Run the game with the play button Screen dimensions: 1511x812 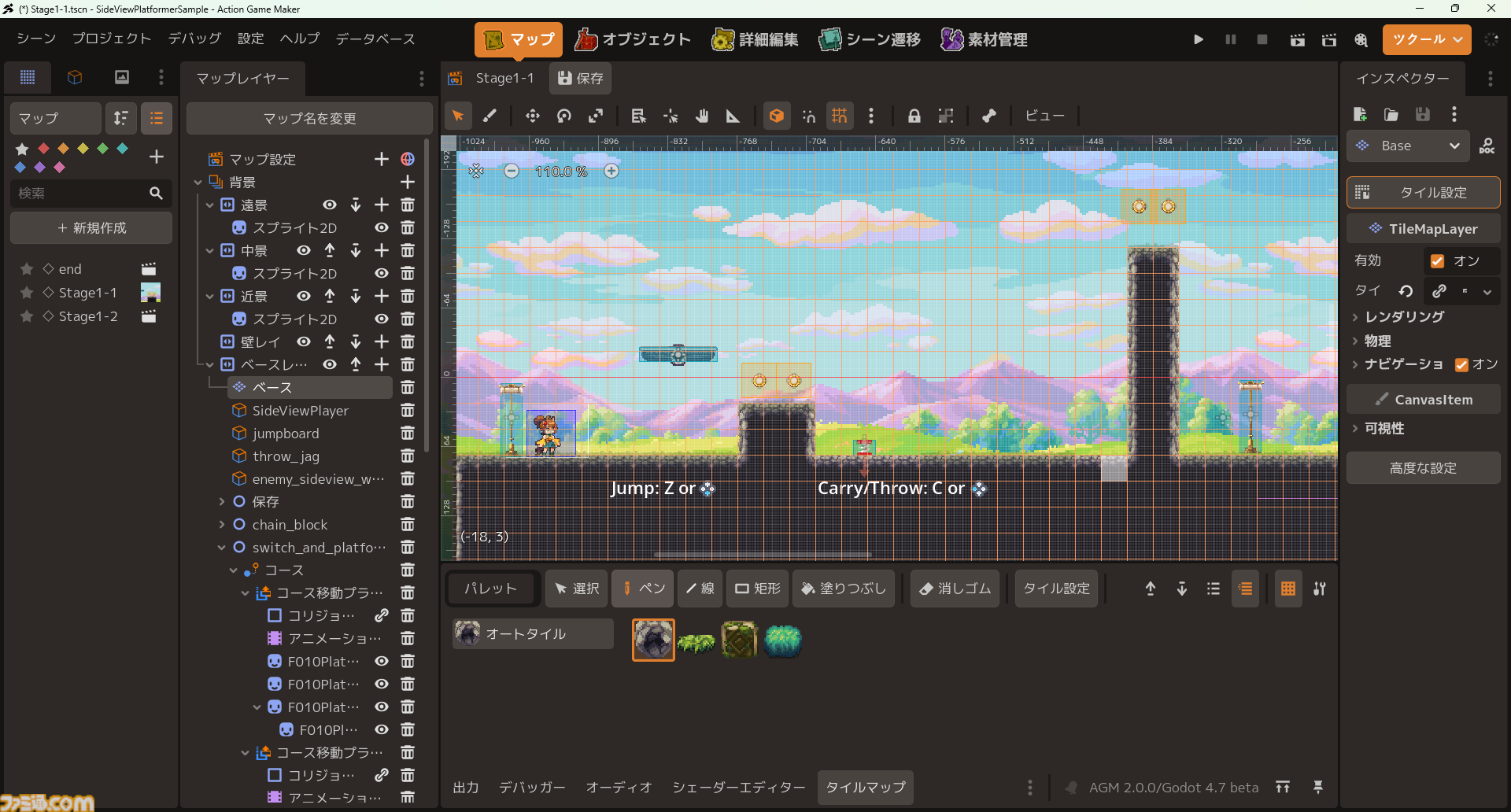[x=1199, y=39]
